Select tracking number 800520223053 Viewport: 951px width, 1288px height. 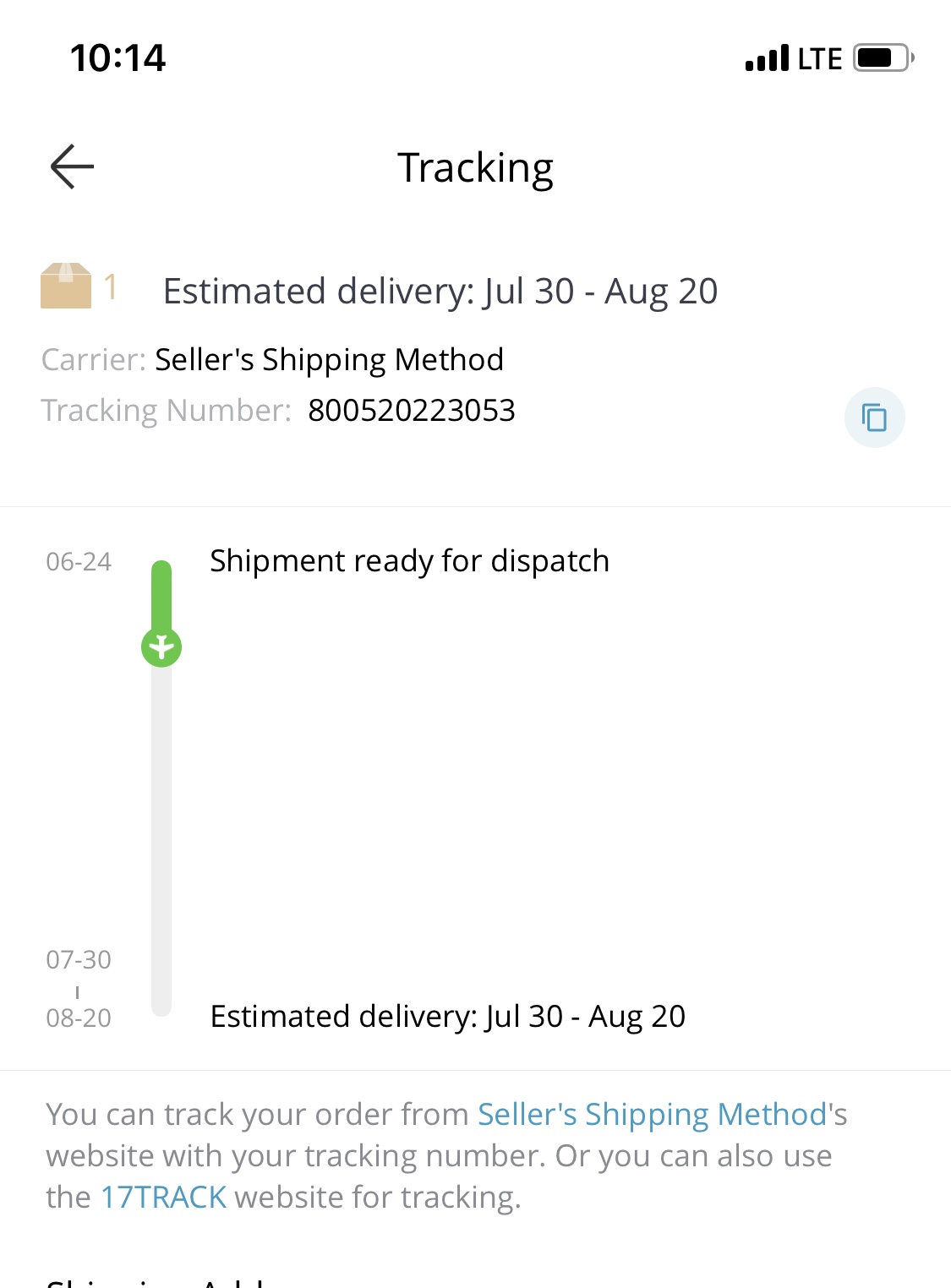pyautogui.click(x=412, y=411)
